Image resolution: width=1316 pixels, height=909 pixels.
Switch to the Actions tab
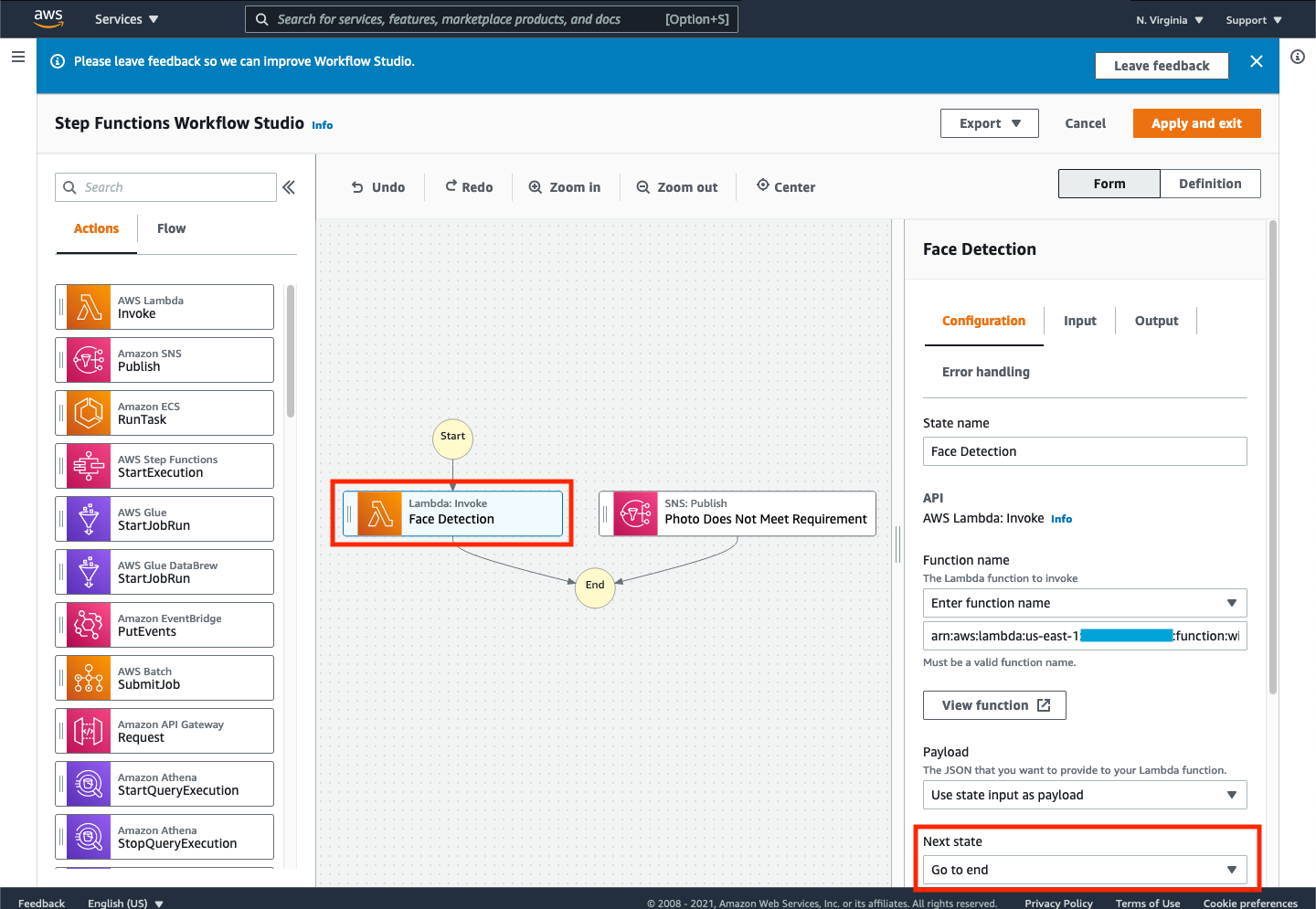[96, 228]
